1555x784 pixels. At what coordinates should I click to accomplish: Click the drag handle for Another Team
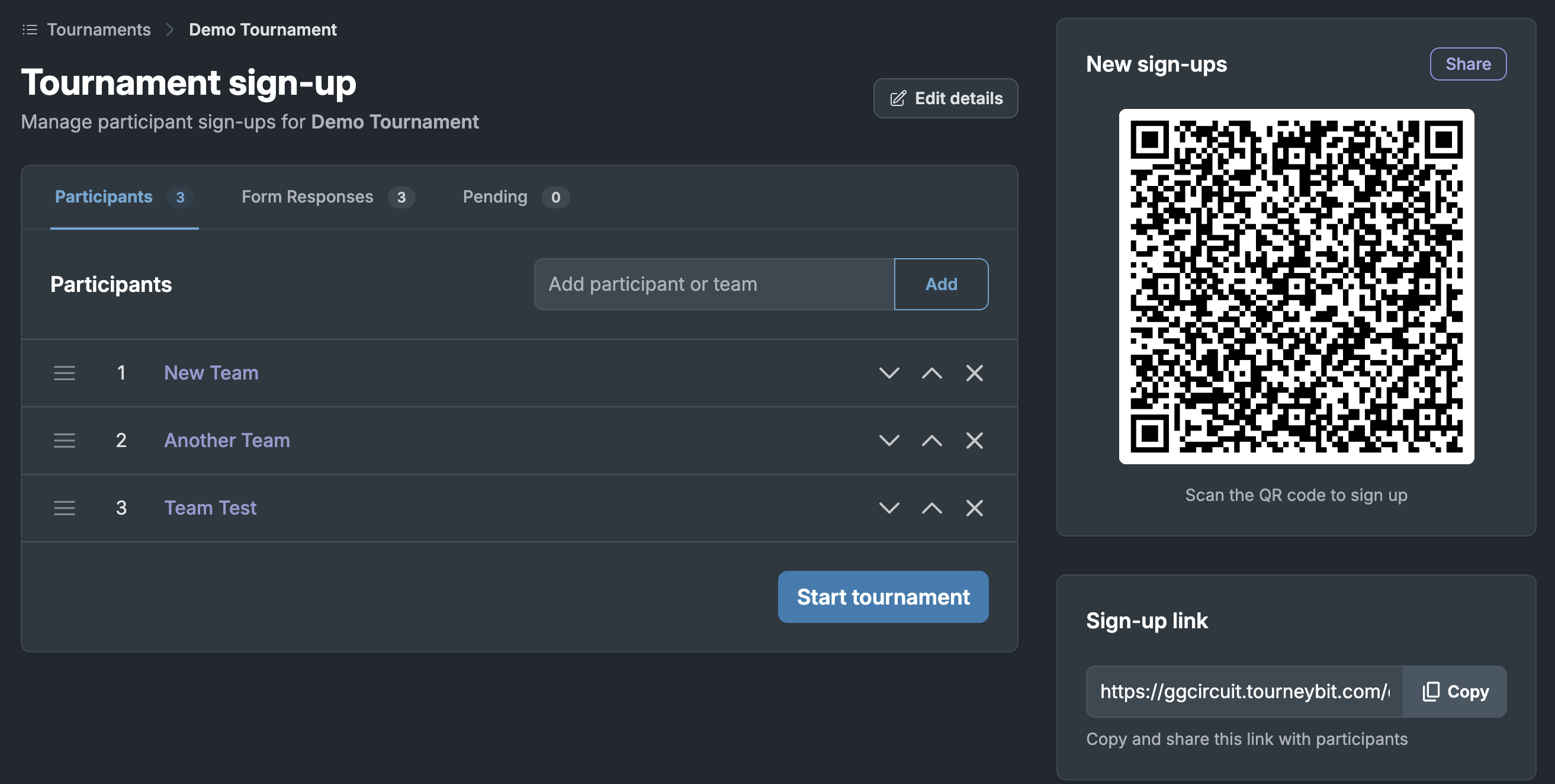tap(65, 441)
